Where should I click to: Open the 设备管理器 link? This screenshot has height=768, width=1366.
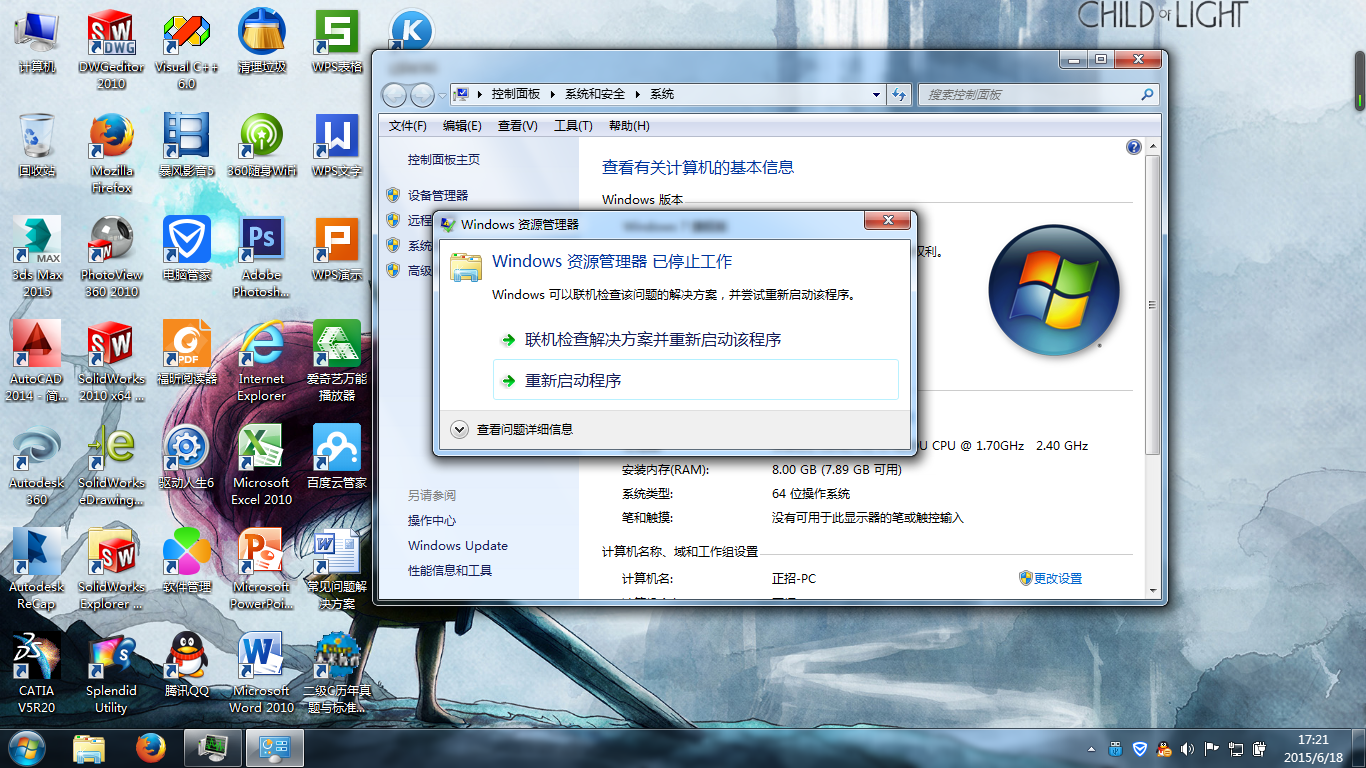[438, 196]
